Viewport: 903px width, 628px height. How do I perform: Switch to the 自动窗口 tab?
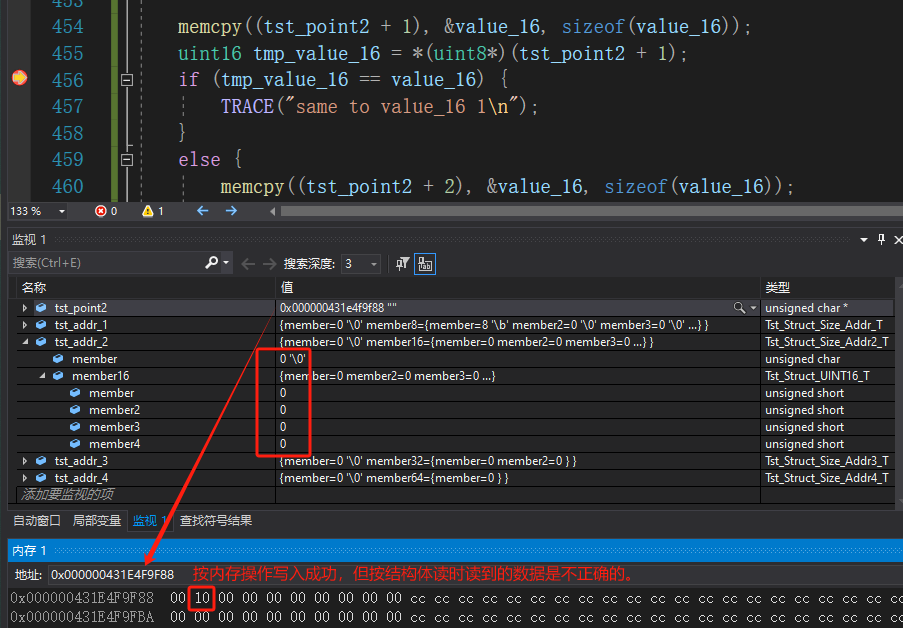(37, 521)
